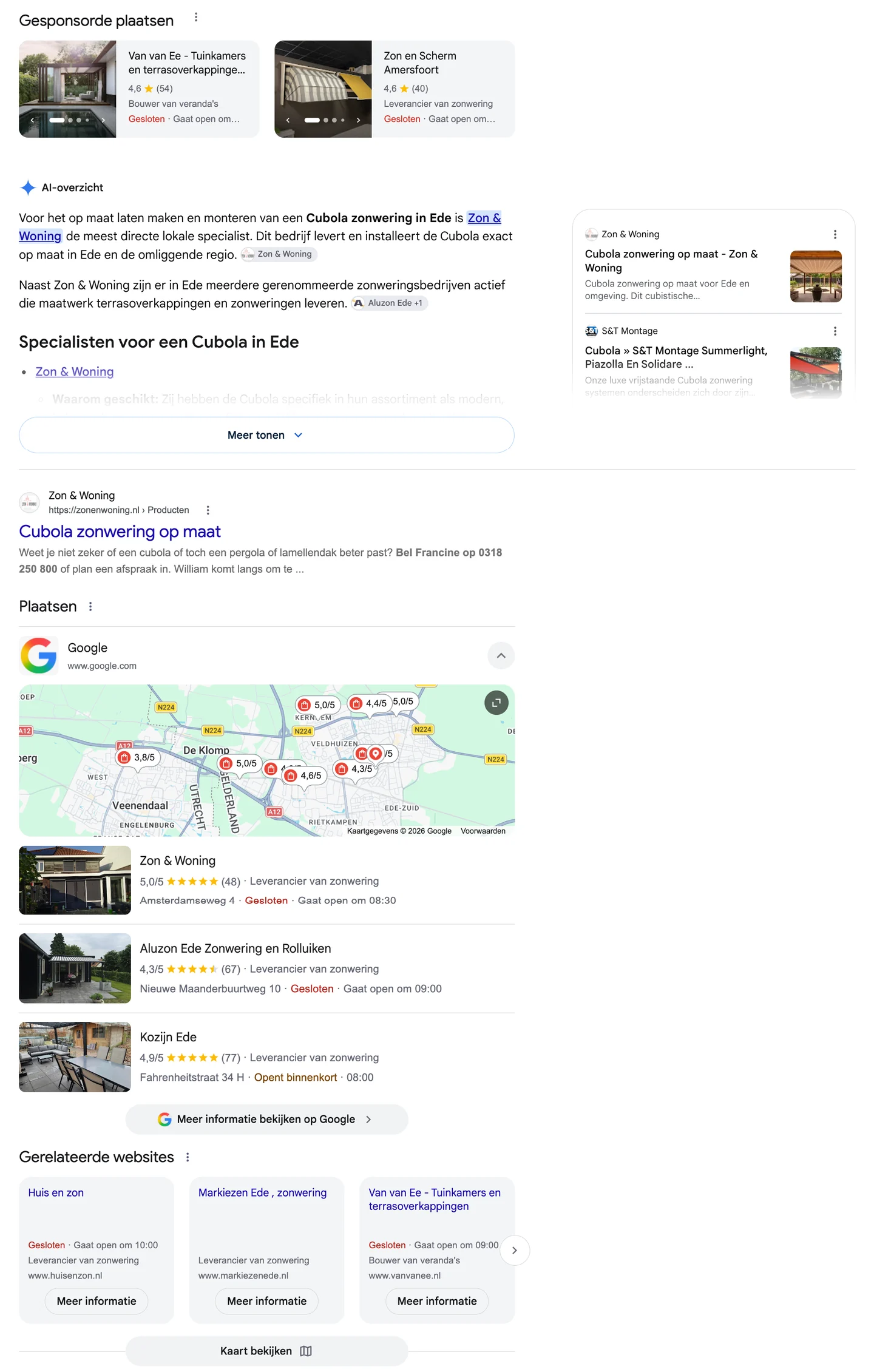Open Huis en zon related website

pos(56,1193)
